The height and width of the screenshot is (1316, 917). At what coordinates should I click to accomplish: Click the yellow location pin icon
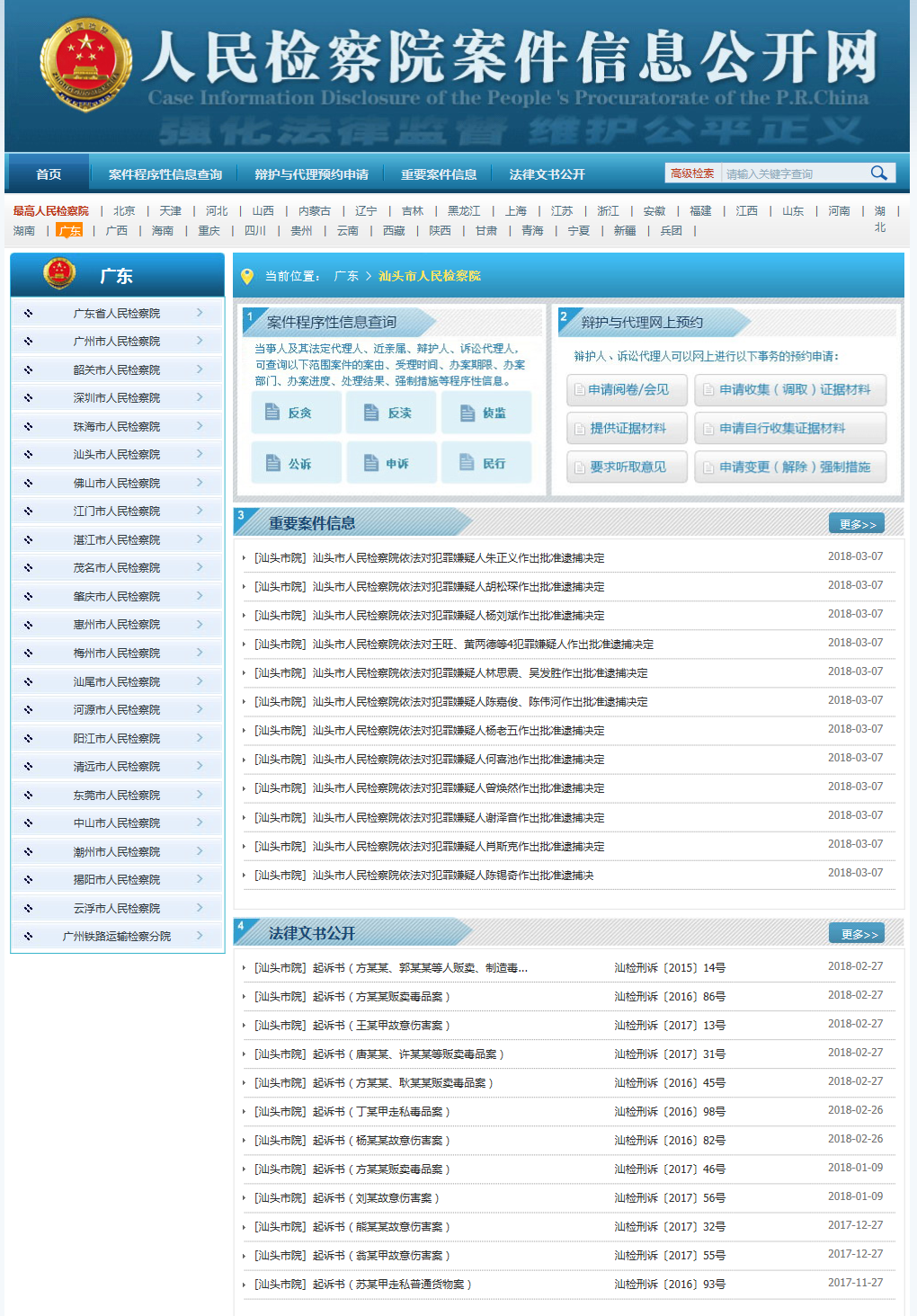point(247,277)
